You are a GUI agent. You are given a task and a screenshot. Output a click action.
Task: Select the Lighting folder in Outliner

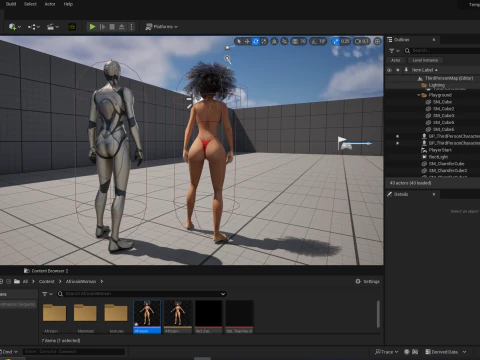coord(436,85)
